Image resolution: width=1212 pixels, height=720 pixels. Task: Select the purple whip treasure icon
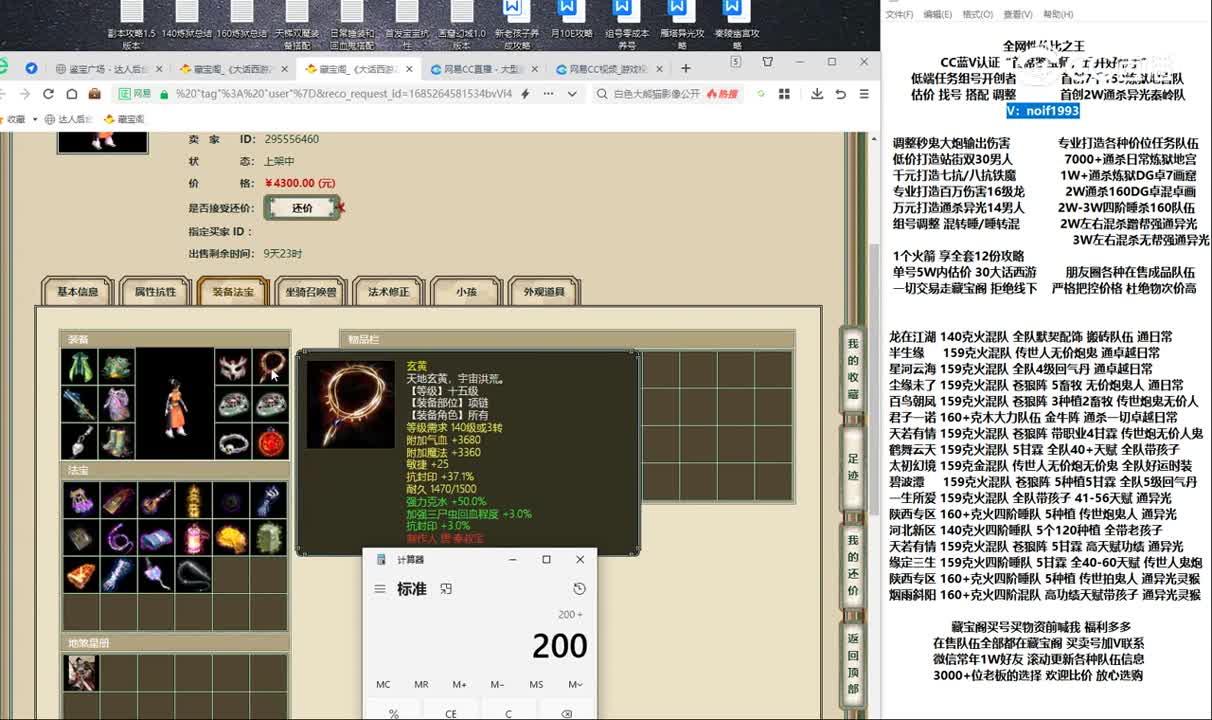pyautogui.click(x=119, y=538)
